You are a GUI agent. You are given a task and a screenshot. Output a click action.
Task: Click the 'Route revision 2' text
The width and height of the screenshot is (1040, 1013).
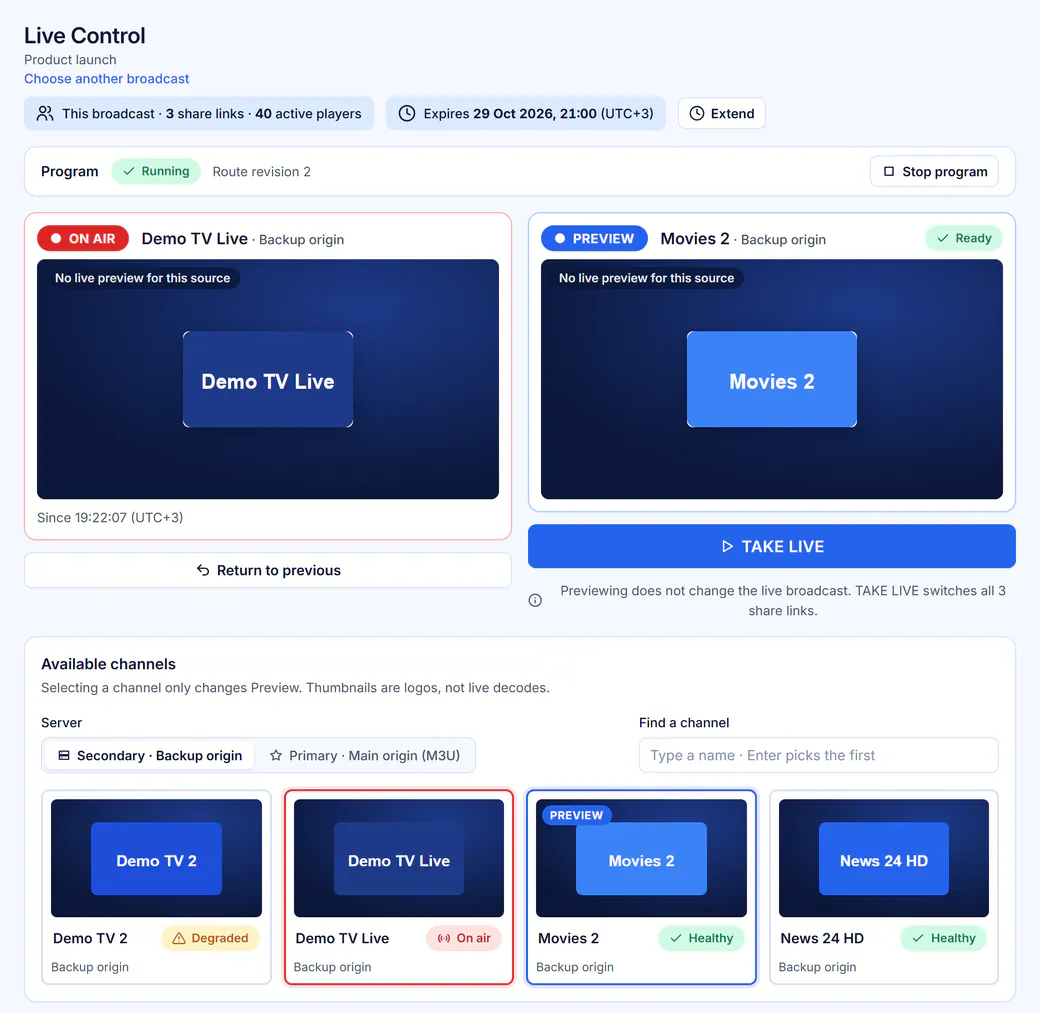[261, 172]
